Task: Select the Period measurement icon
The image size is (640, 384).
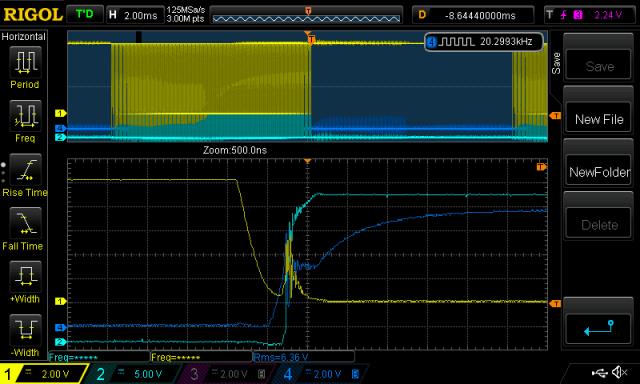Action: (x=25, y=62)
